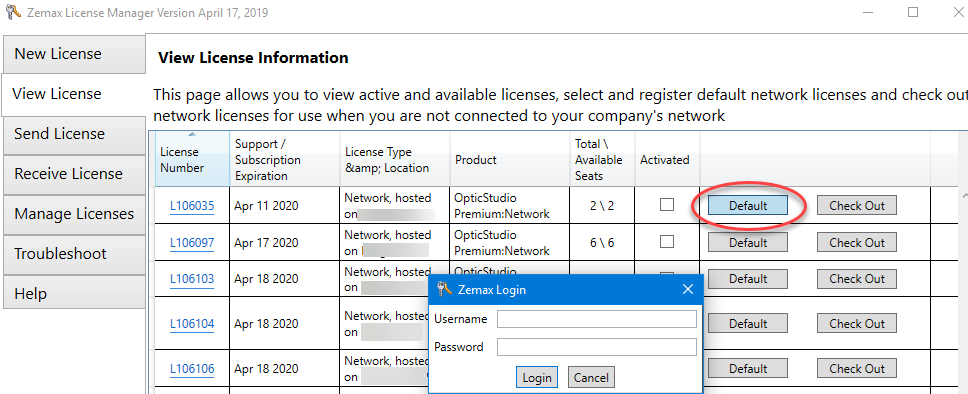Maximize the License Manager window
This screenshot has height=394, width=968.
[913, 12]
